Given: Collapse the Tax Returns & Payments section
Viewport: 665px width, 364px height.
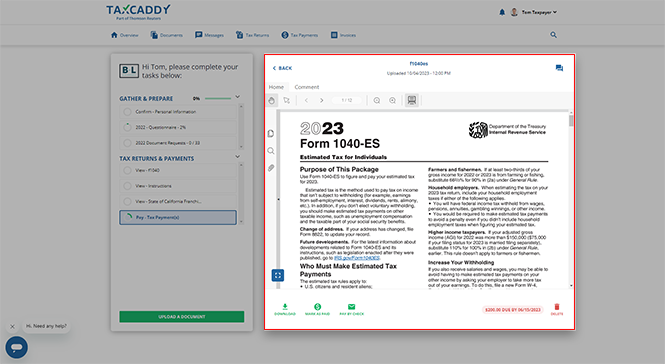Looking at the screenshot, I should coord(238,157).
